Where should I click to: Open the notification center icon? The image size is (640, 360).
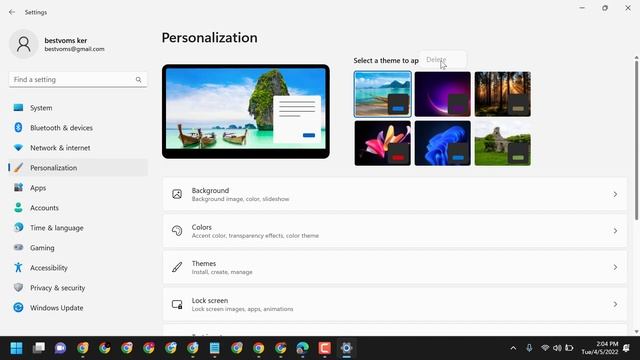tap(626, 348)
